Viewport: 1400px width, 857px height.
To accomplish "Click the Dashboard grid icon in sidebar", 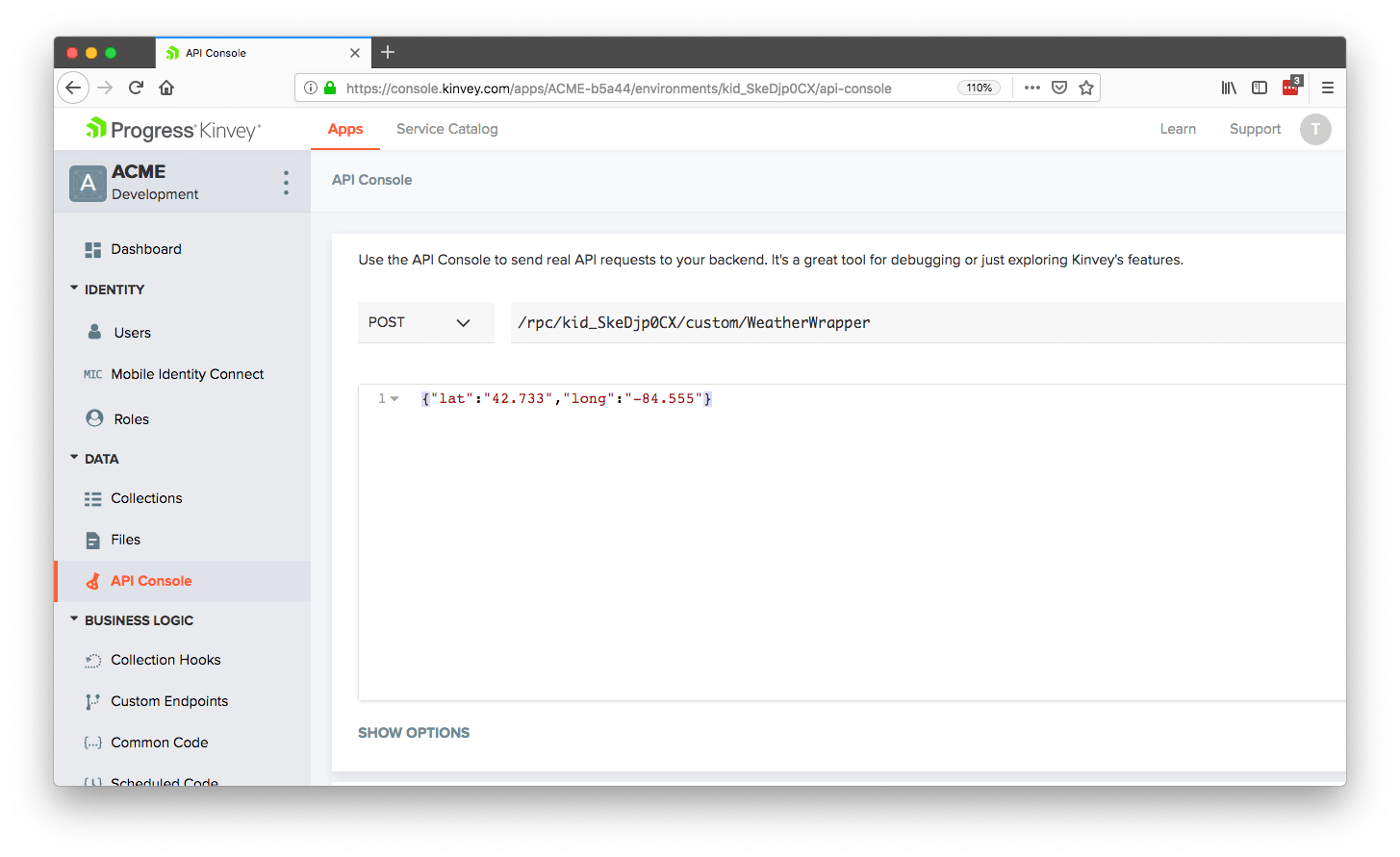I will 93,250.
